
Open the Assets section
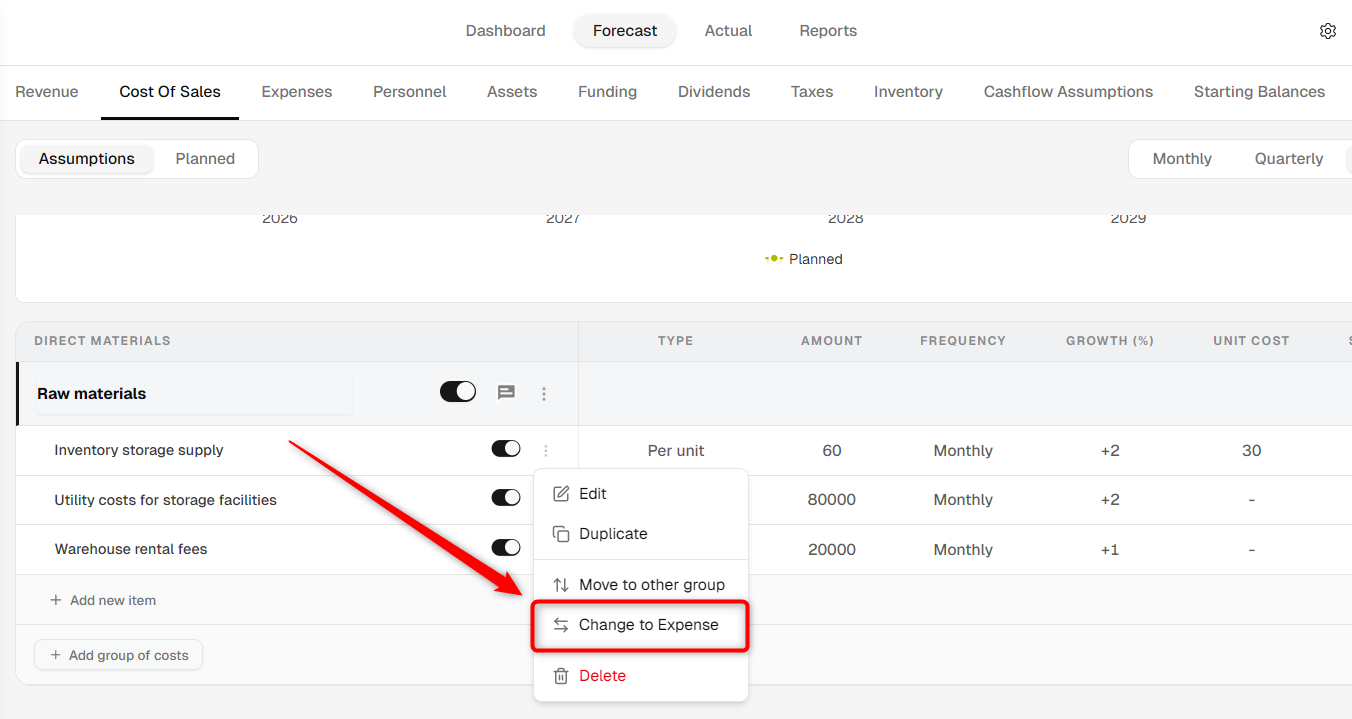pos(512,92)
